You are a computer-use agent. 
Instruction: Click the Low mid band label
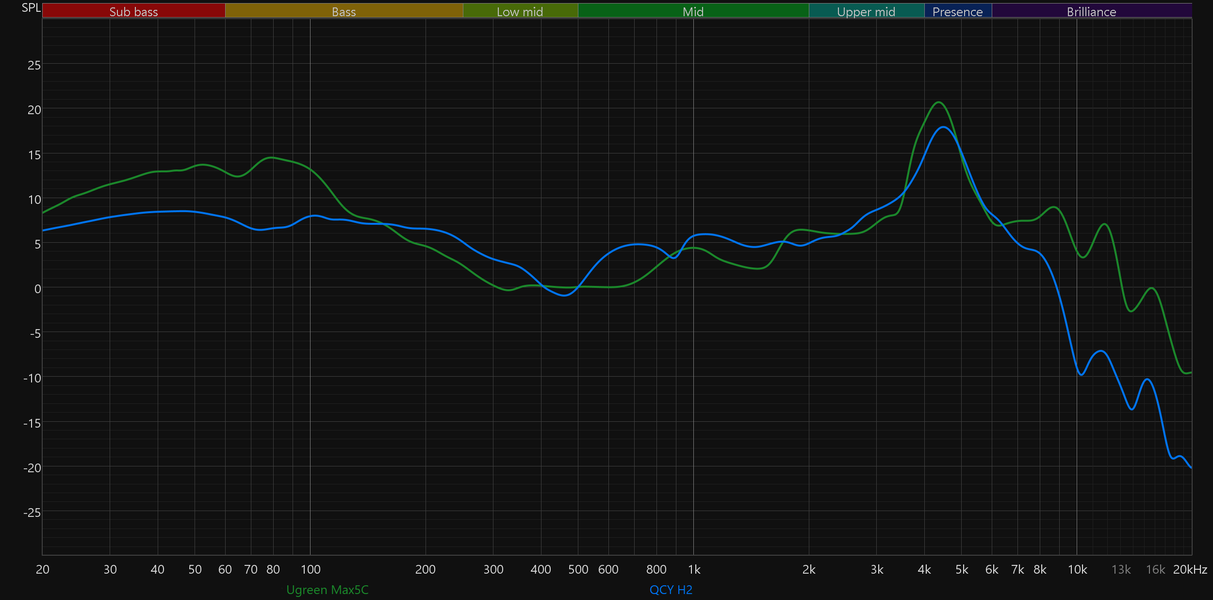(x=521, y=12)
